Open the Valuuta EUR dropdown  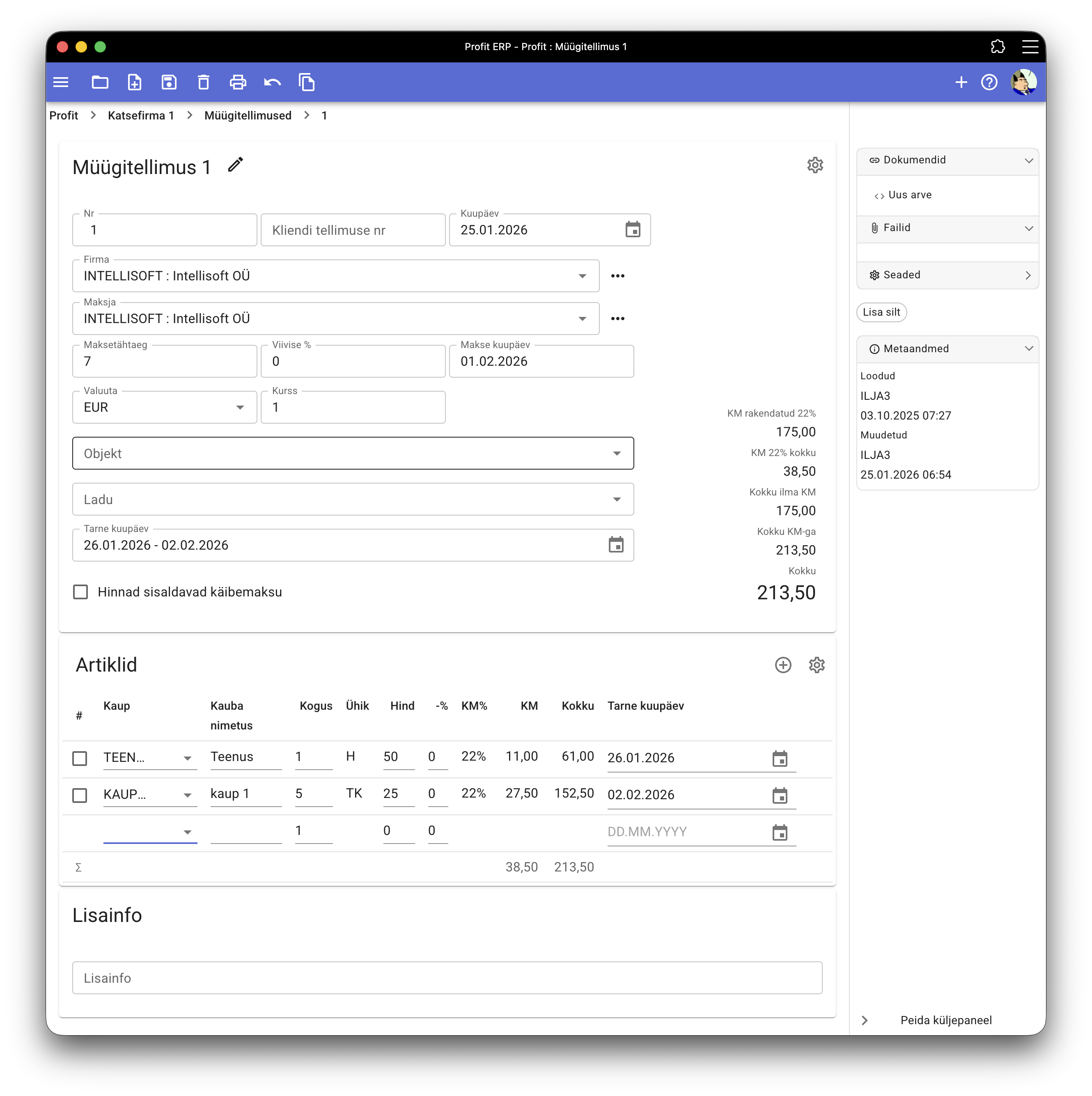165,407
